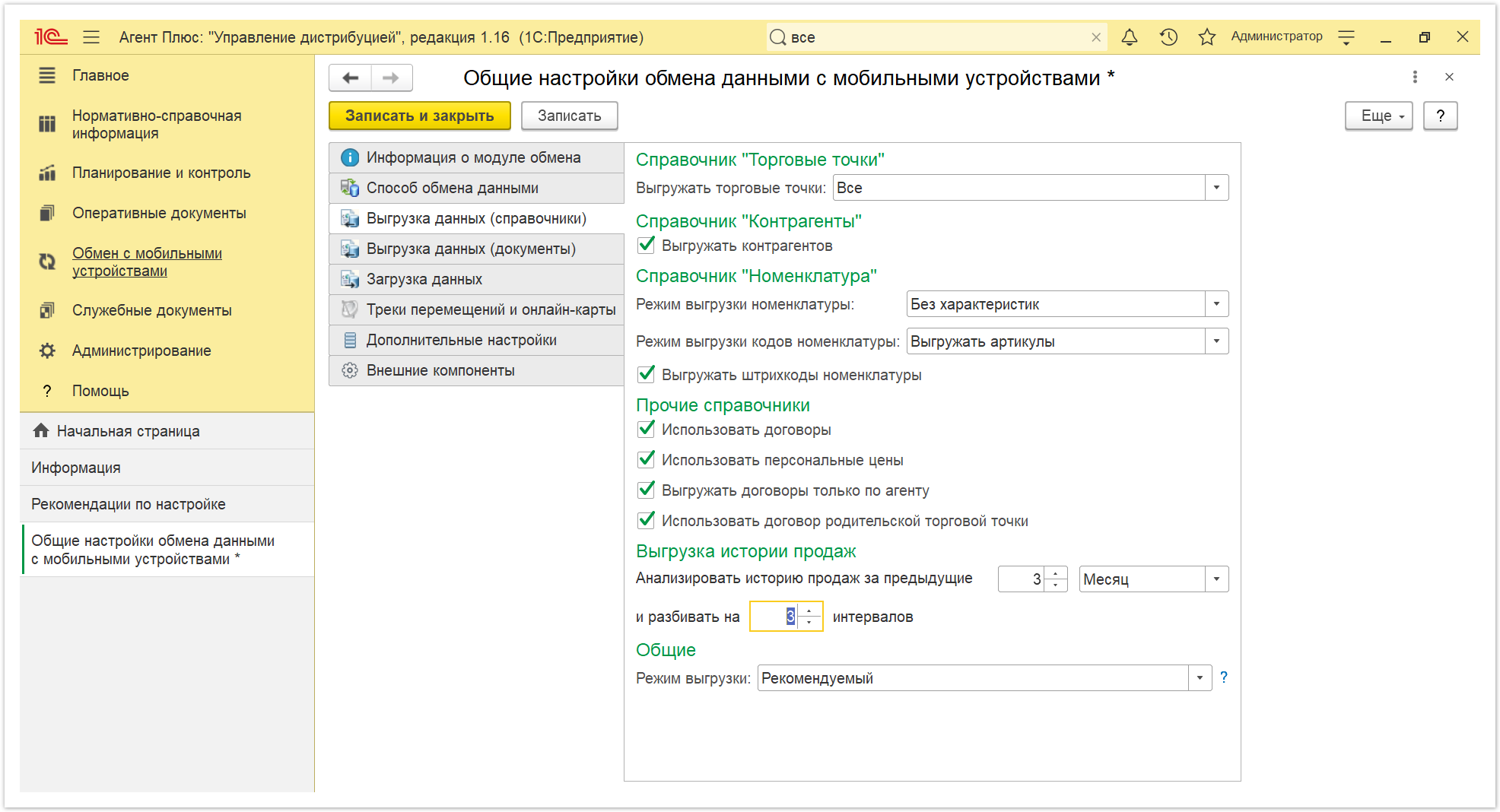Open the hamburger main menu icon
The height and width of the screenshot is (812, 1500).
(91, 36)
